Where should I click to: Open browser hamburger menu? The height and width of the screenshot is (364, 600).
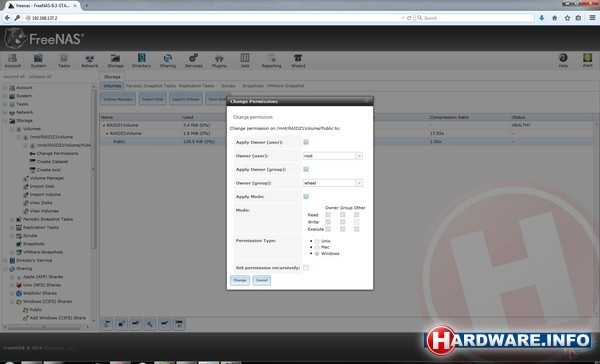592,18
